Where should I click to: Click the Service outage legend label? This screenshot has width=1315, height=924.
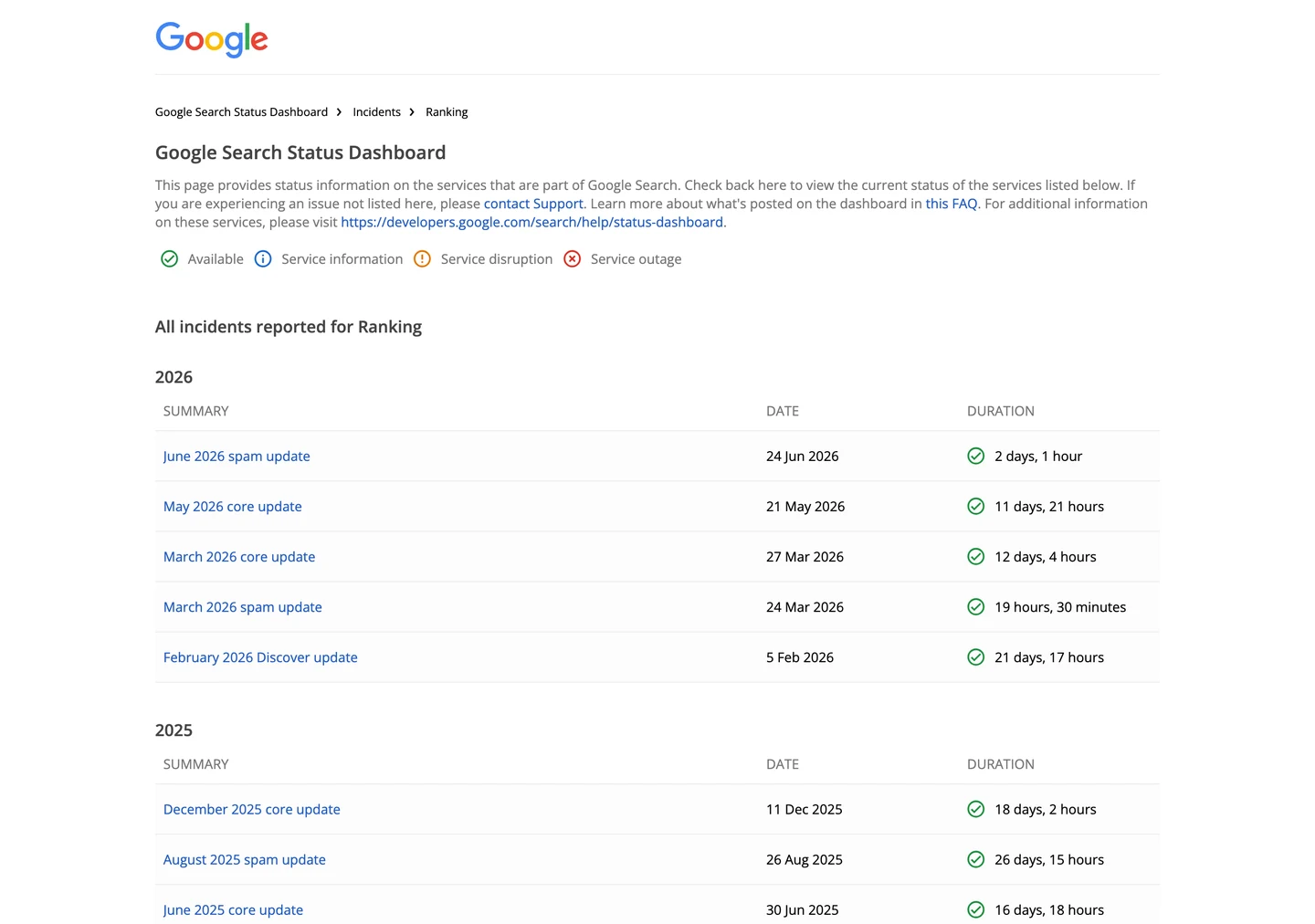point(636,259)
